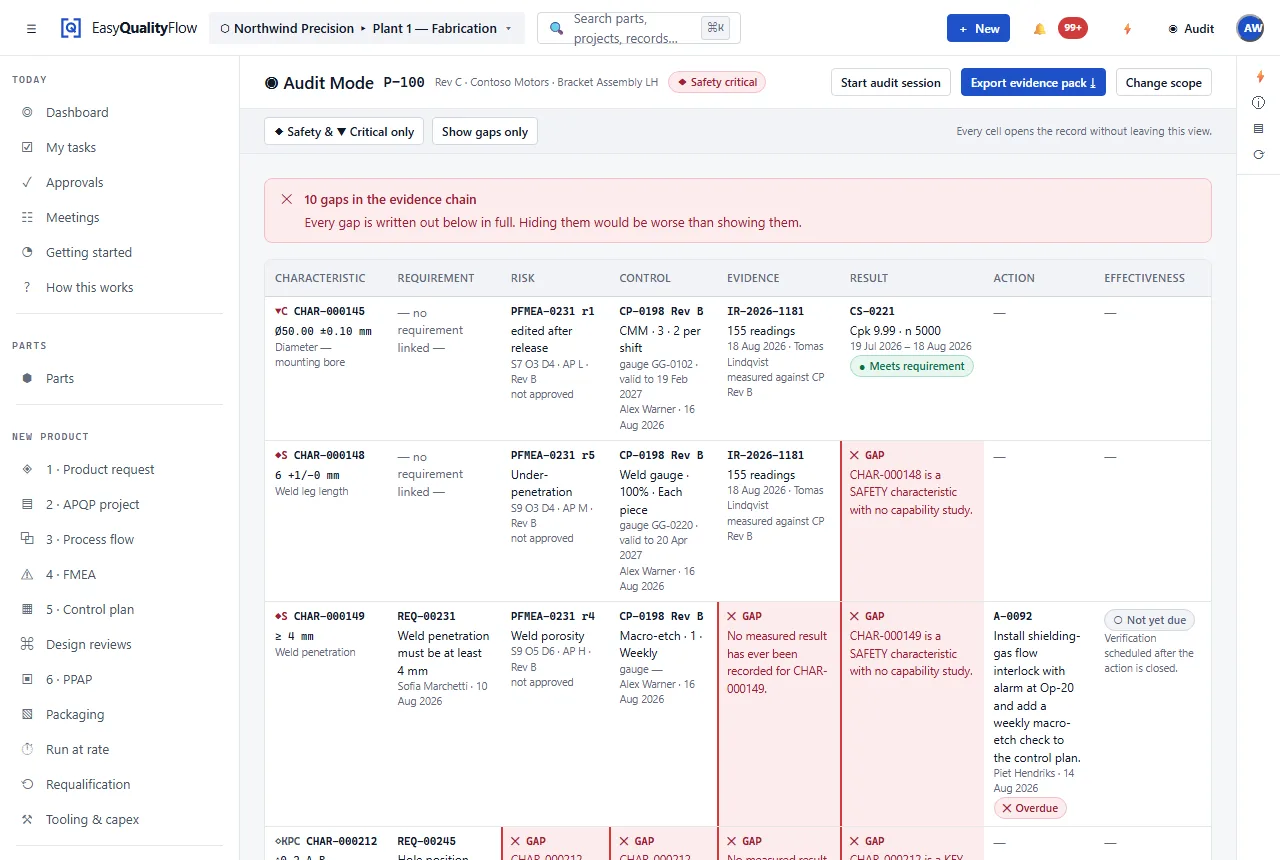Click the Product request diamond icon
Screen dimensions: 1280x860
(27, 470)
